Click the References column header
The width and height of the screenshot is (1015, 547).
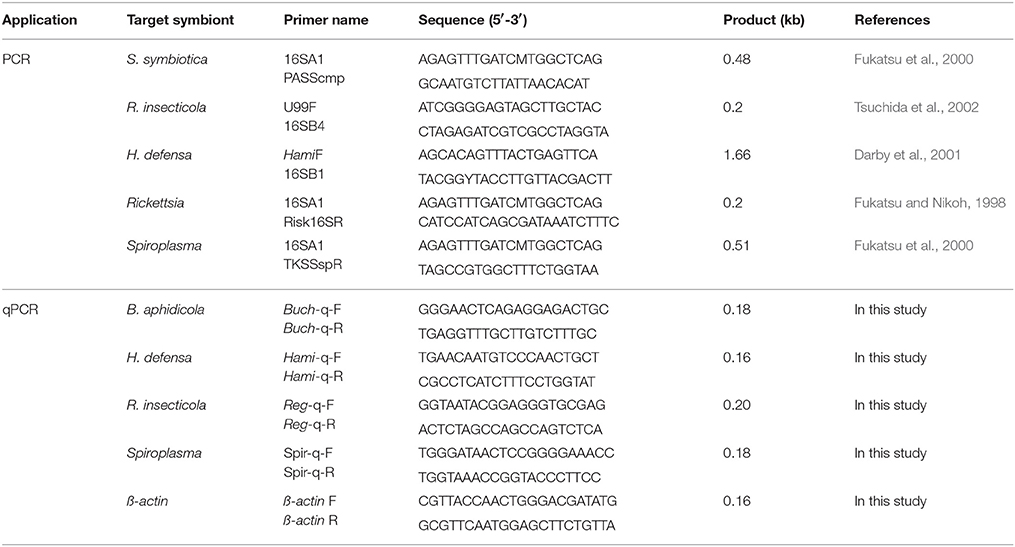point(892,20)
